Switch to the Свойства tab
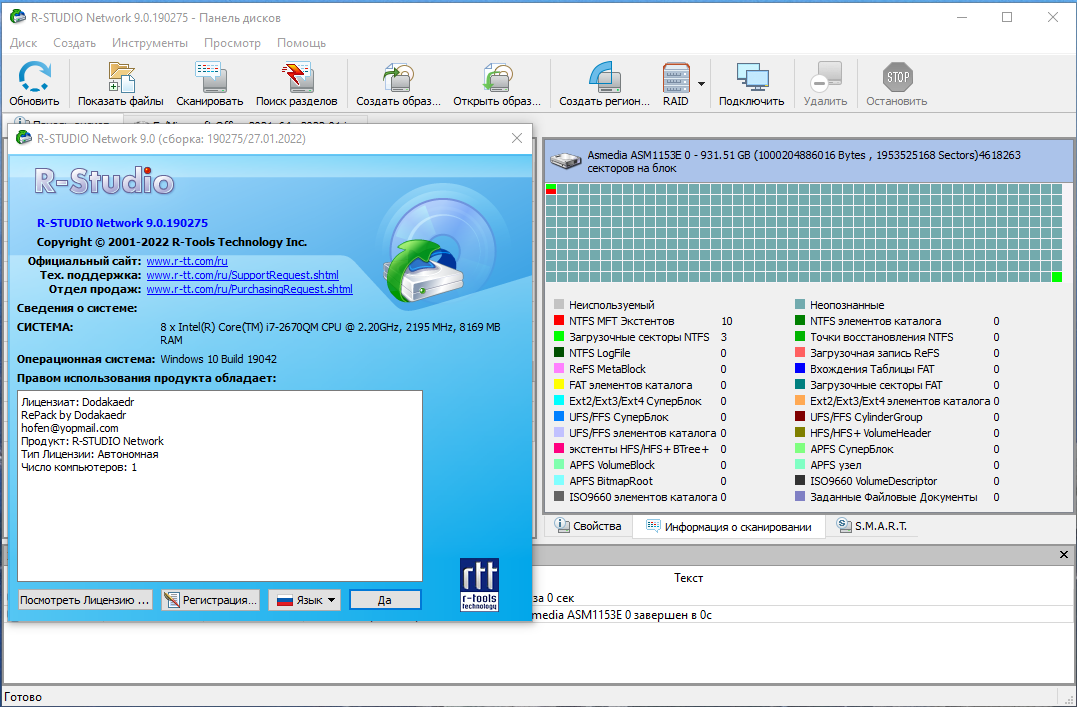 pyautogui.click(x=588, y=526)
